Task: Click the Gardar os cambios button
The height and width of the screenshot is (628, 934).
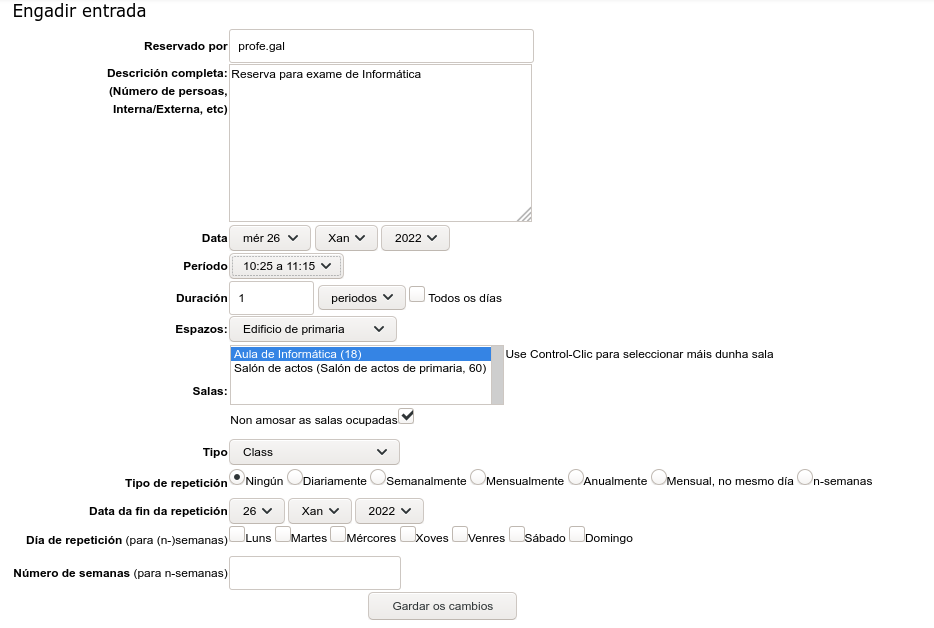Action: [443, 606]
